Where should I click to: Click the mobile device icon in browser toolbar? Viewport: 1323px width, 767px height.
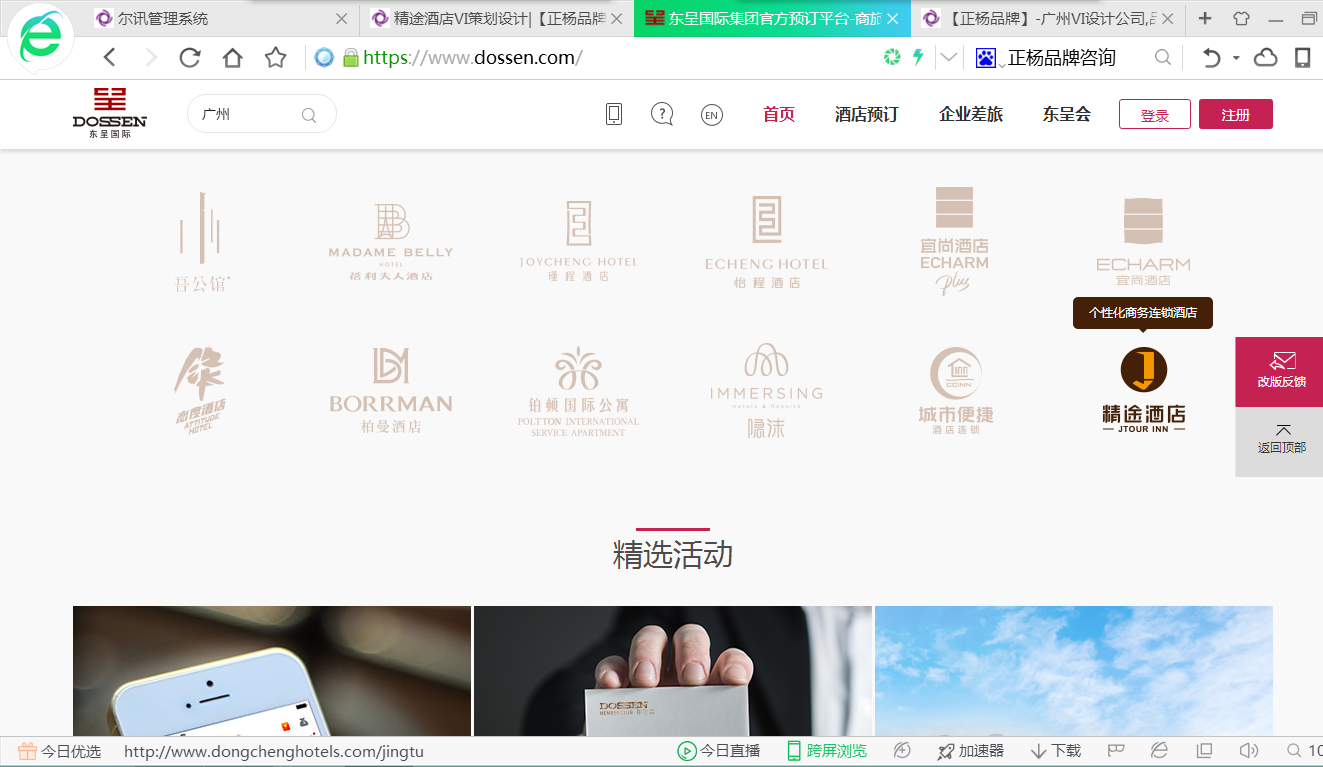coord(1303,58)
